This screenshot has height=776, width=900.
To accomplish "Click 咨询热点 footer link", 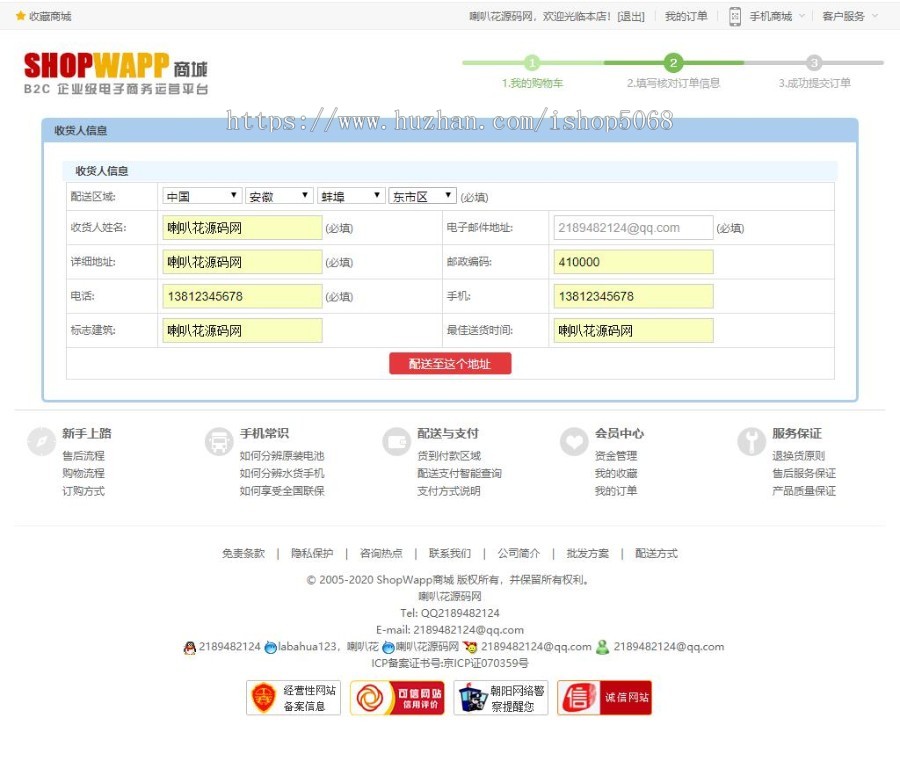I will pos(381,553).
